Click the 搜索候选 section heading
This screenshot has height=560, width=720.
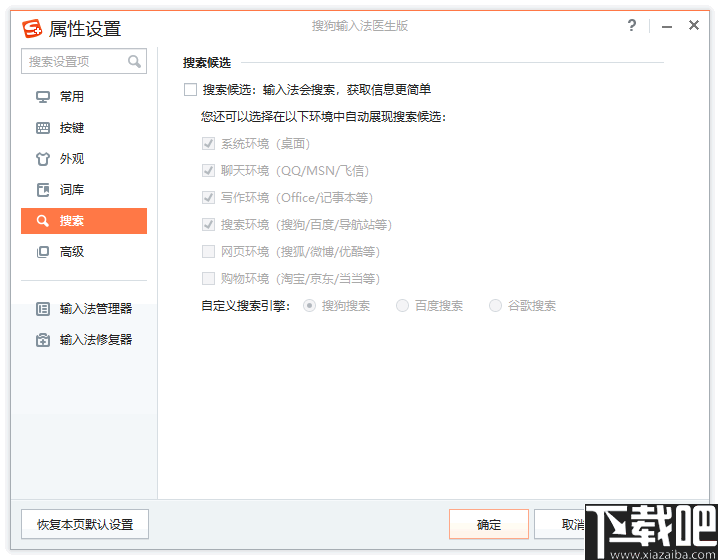(x=207, y=63)
